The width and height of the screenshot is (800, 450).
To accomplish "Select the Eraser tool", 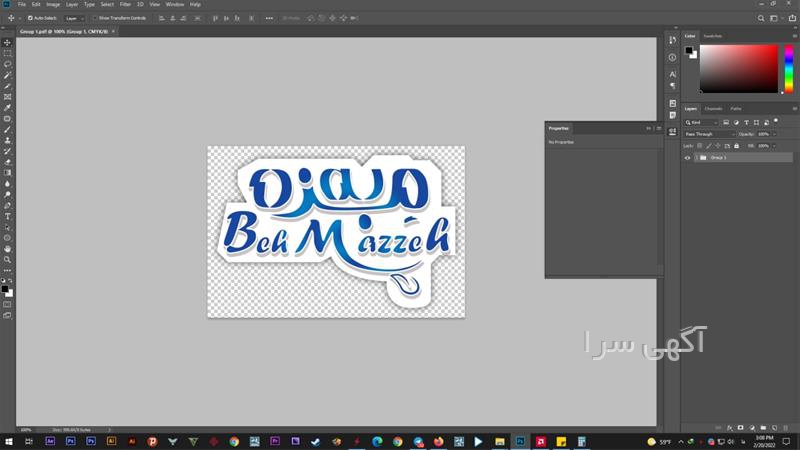I will (x=7, y=162).
